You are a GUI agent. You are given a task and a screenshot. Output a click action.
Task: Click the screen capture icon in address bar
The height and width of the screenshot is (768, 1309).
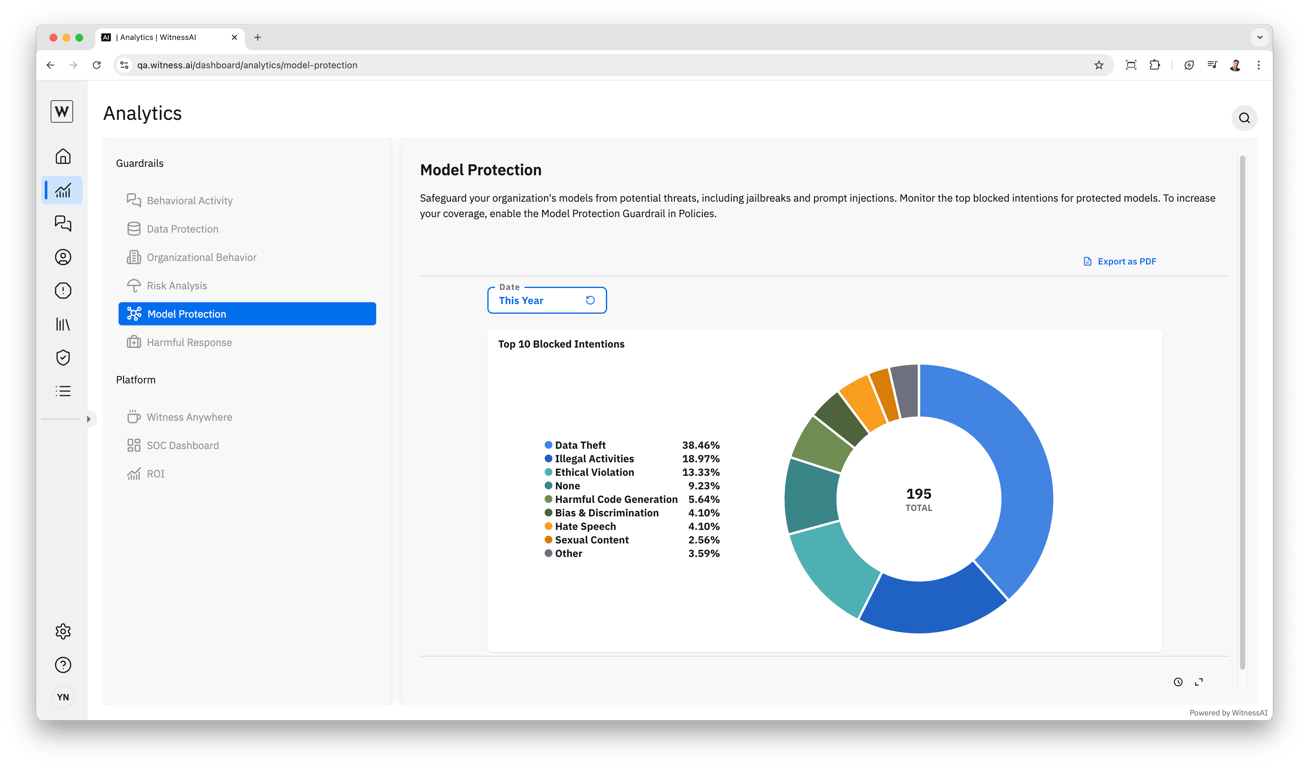click(1131, 65)
